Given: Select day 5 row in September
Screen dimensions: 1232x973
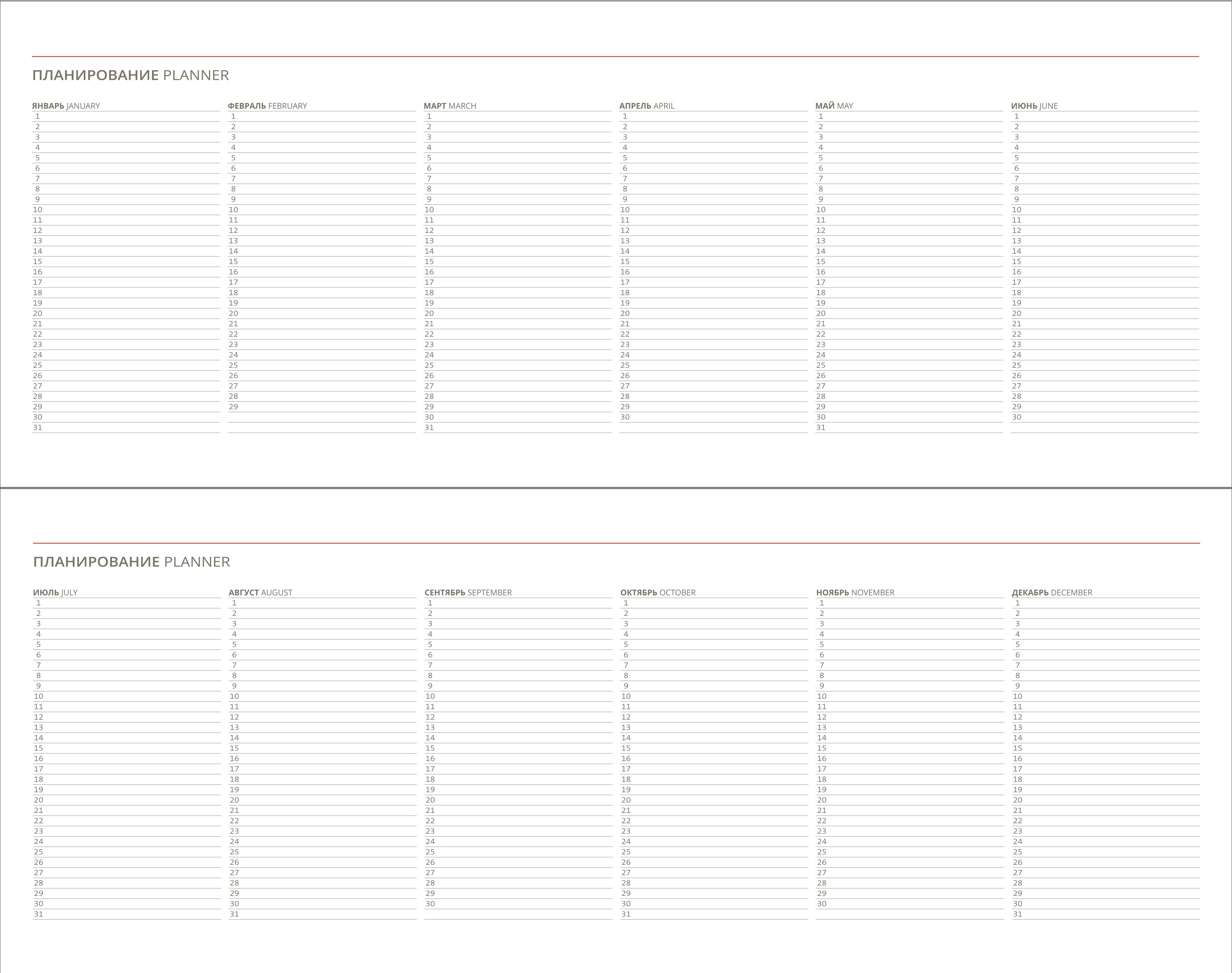Looking at the screenshot, I should click(519, 644).
